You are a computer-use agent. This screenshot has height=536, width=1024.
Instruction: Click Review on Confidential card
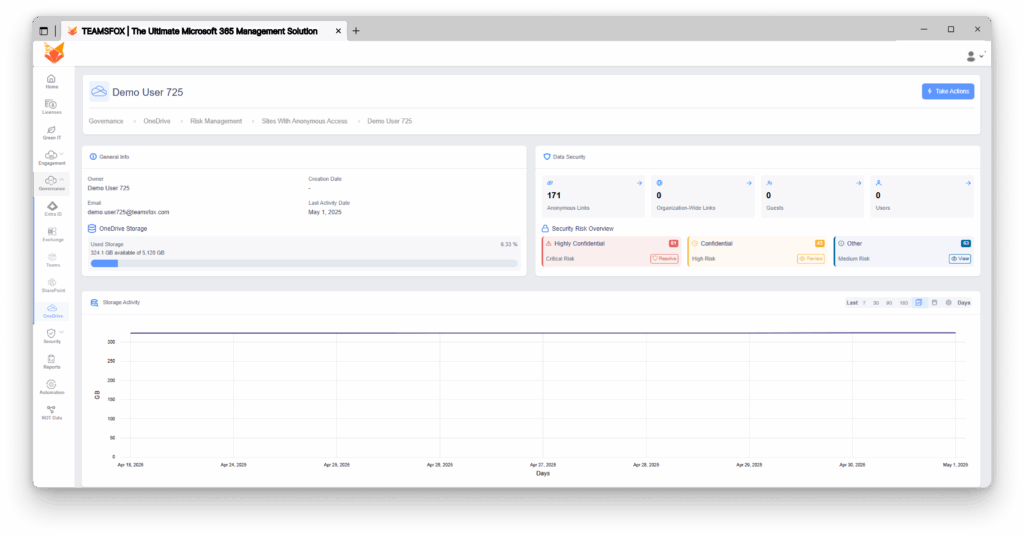pos(810,259)
